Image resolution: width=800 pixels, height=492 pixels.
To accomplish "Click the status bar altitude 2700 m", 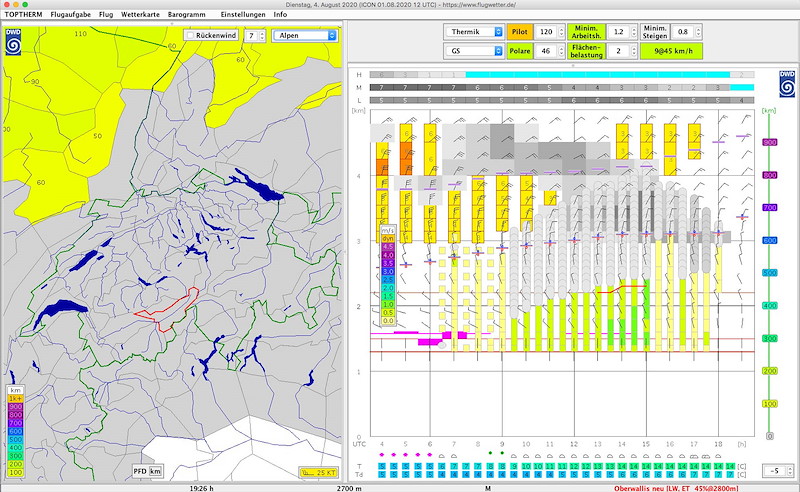I will click(x=349, y=488).
